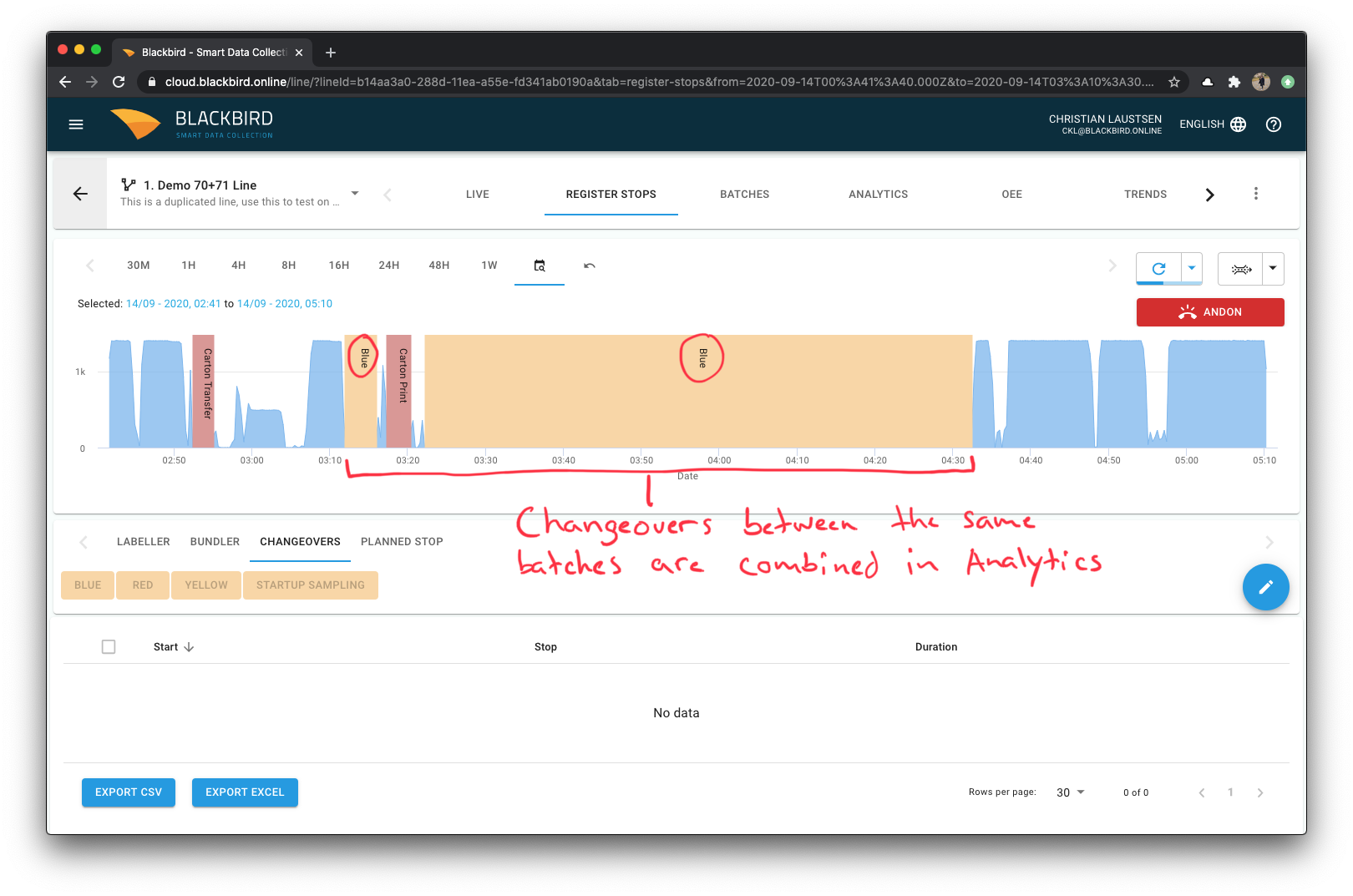The height and width of the screenshot is (896, 1353).
Task: Click the Stop column header
Action: (545, 647)
